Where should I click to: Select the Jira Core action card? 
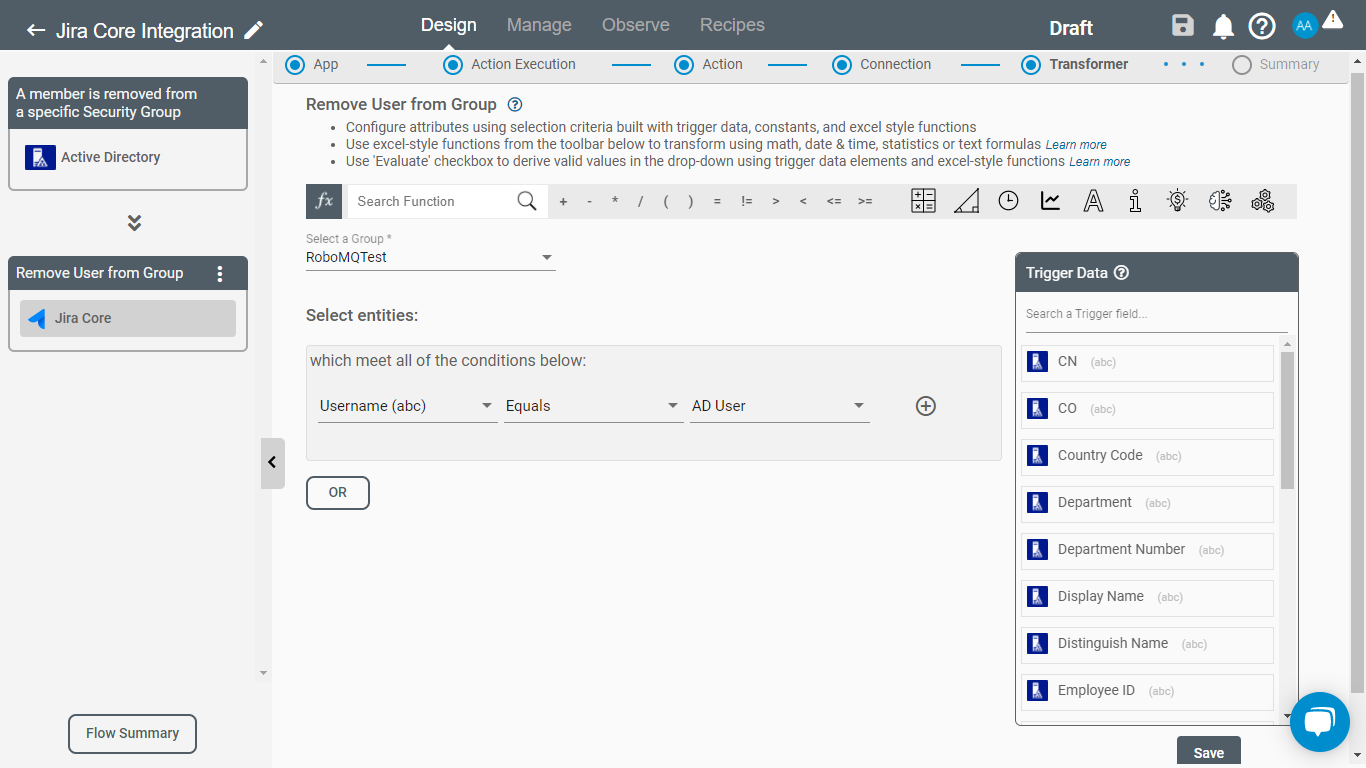[x=128, y=318]
